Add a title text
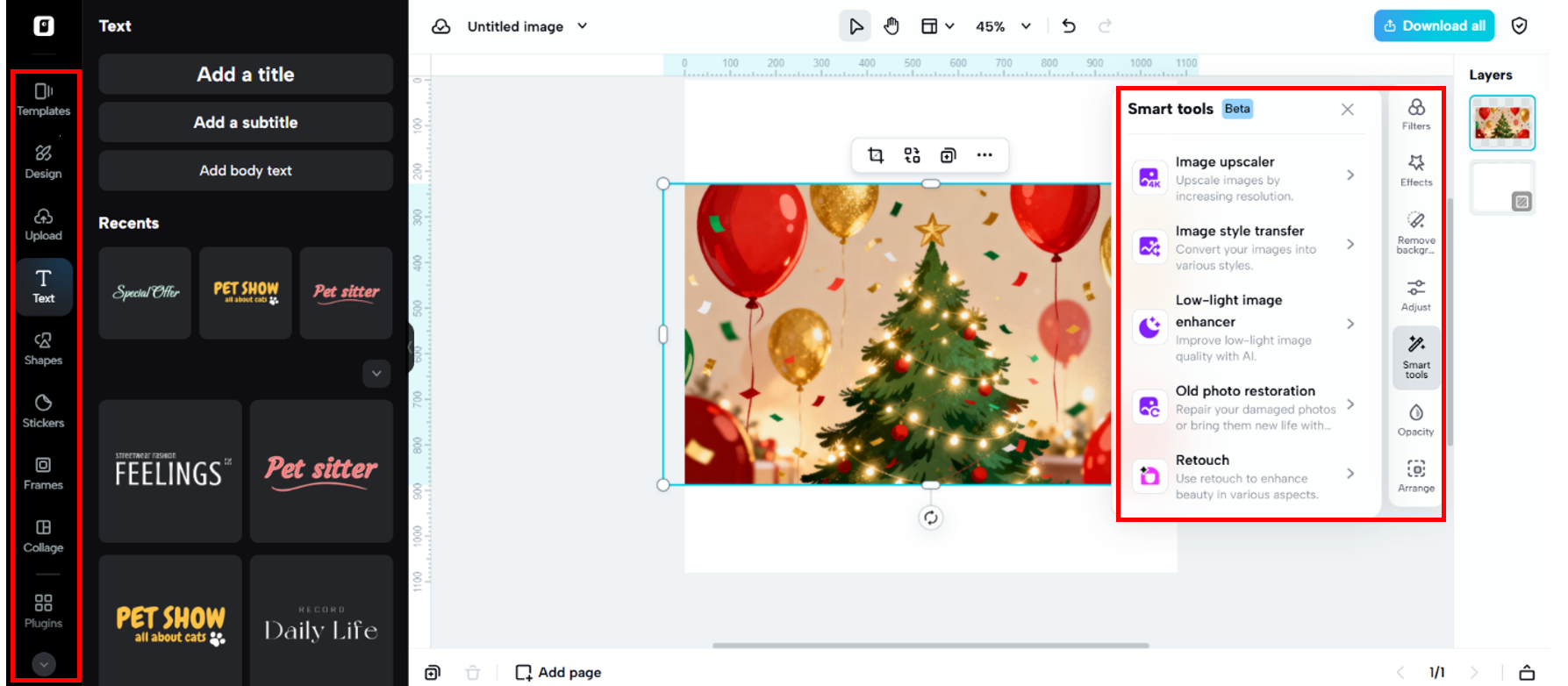This screenshot has width=1568, height=686. tap(246, 75)
